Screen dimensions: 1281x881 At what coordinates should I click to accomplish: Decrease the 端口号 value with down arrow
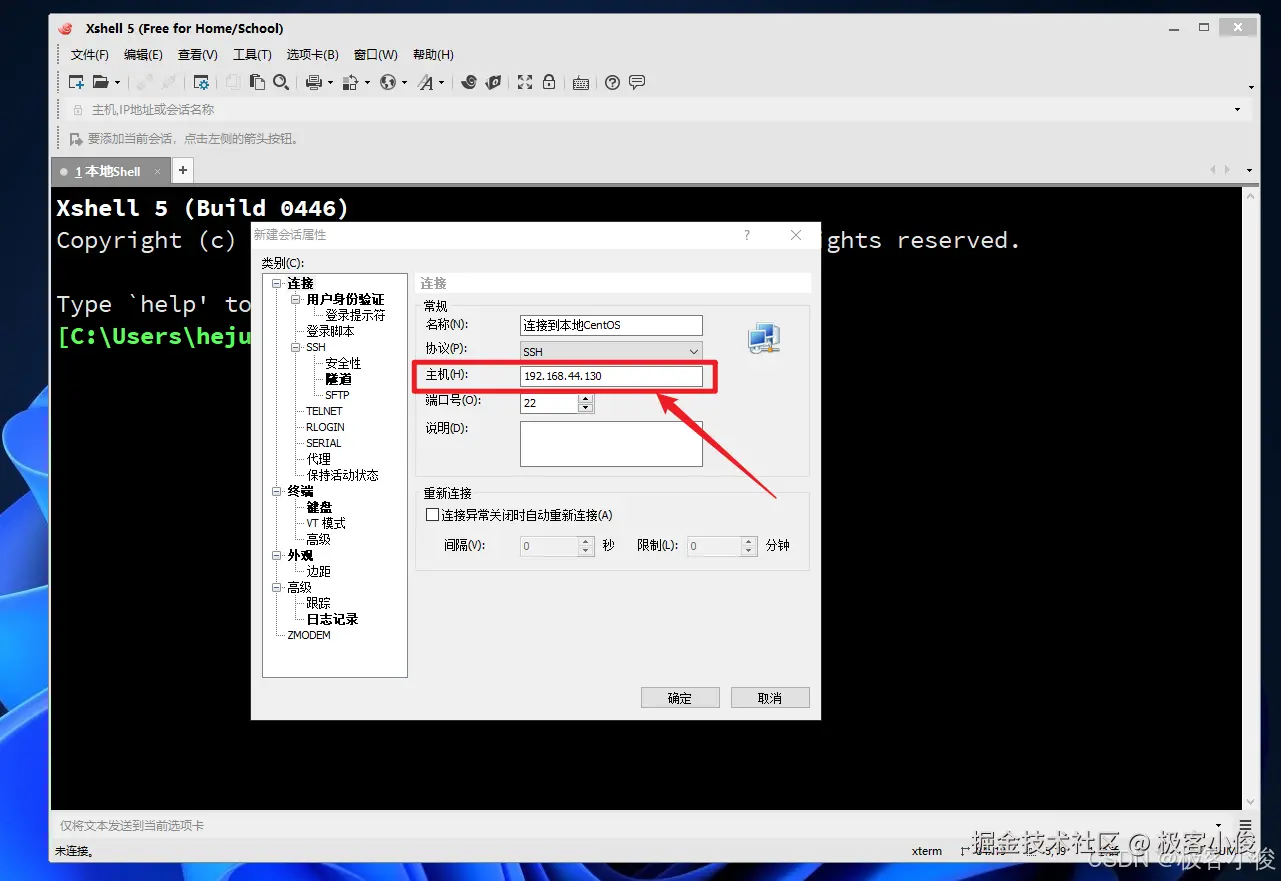[x=586, y=408]
